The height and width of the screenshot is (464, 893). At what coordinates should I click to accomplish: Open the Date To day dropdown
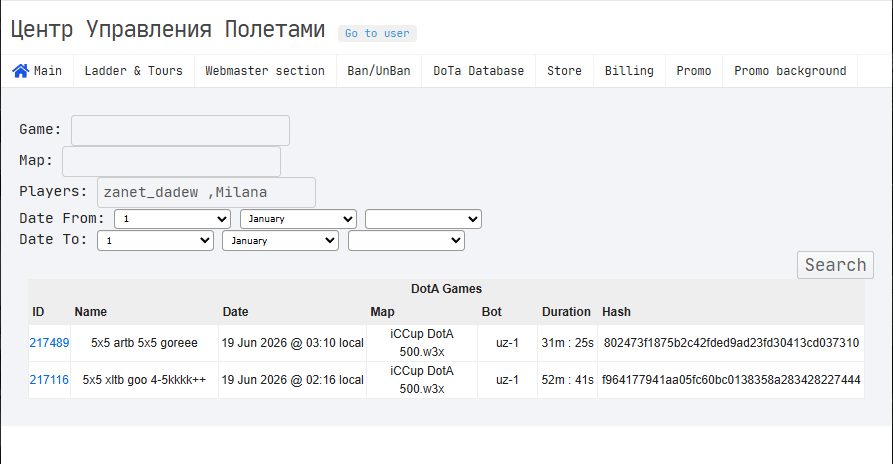(x=155, y=240)
